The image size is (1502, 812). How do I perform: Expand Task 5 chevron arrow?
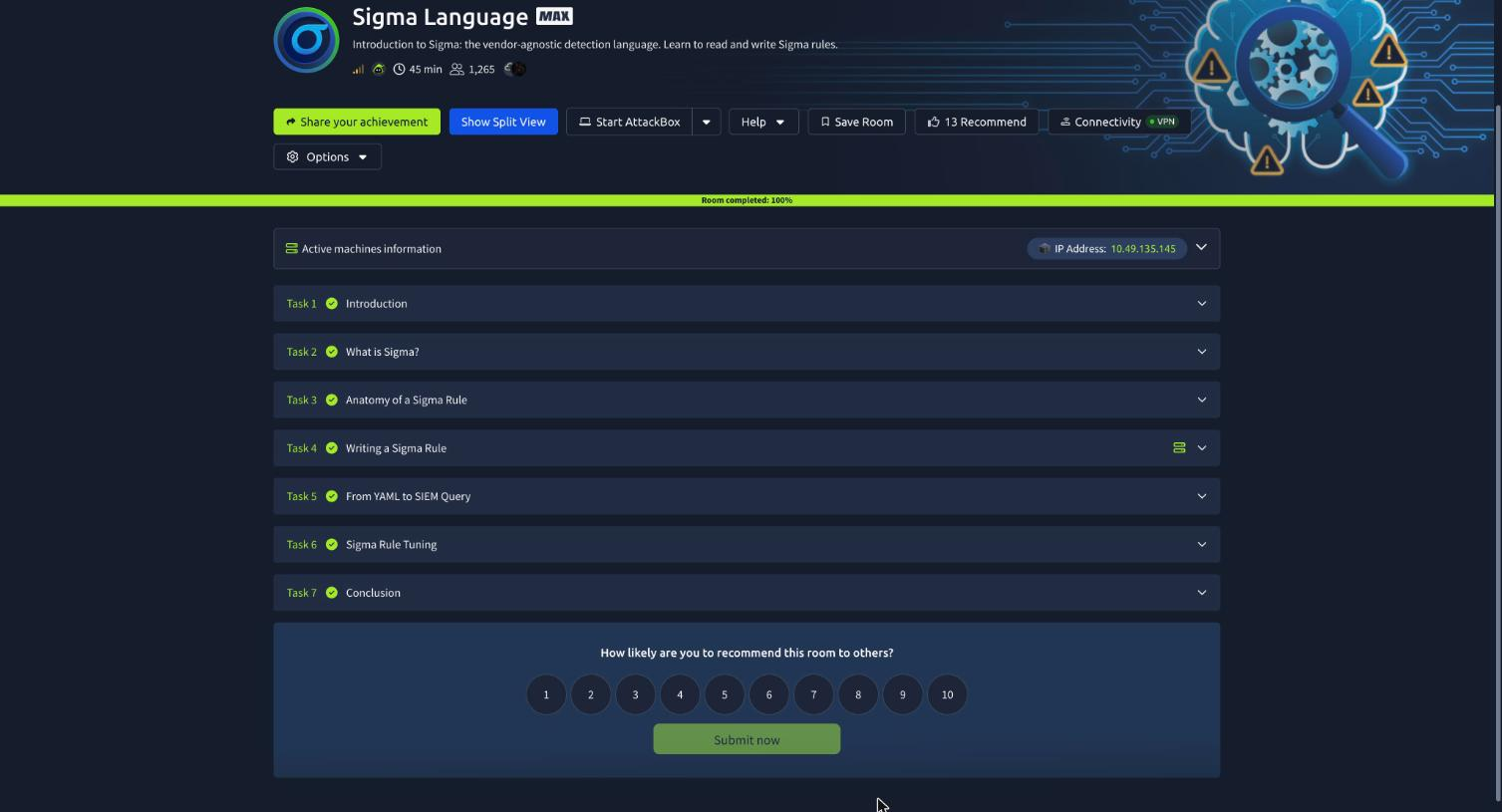coord(1202,496)
